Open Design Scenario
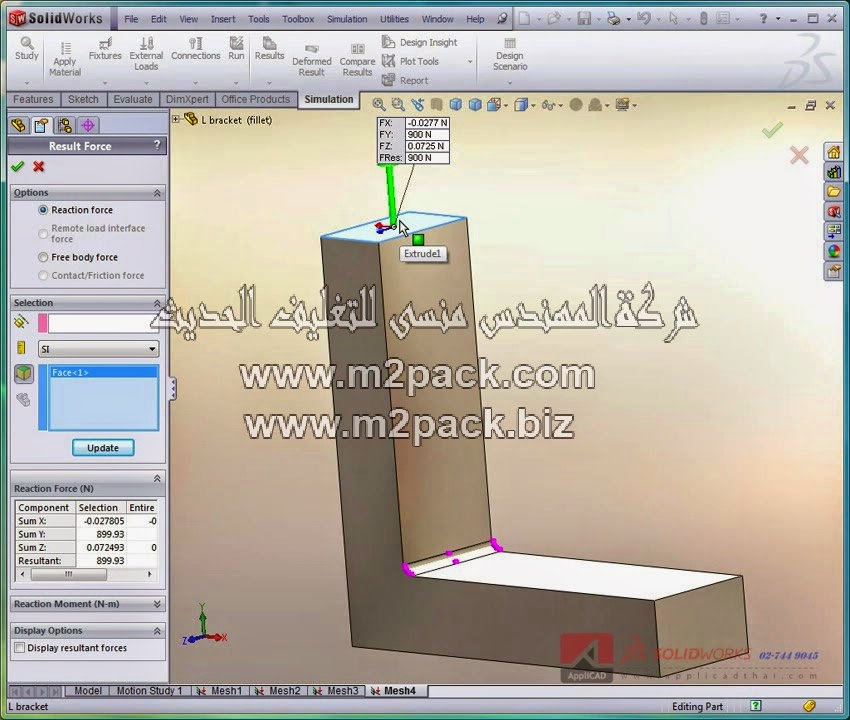Image resolution: width=850 pixels, height=720 pixels. 510,54
